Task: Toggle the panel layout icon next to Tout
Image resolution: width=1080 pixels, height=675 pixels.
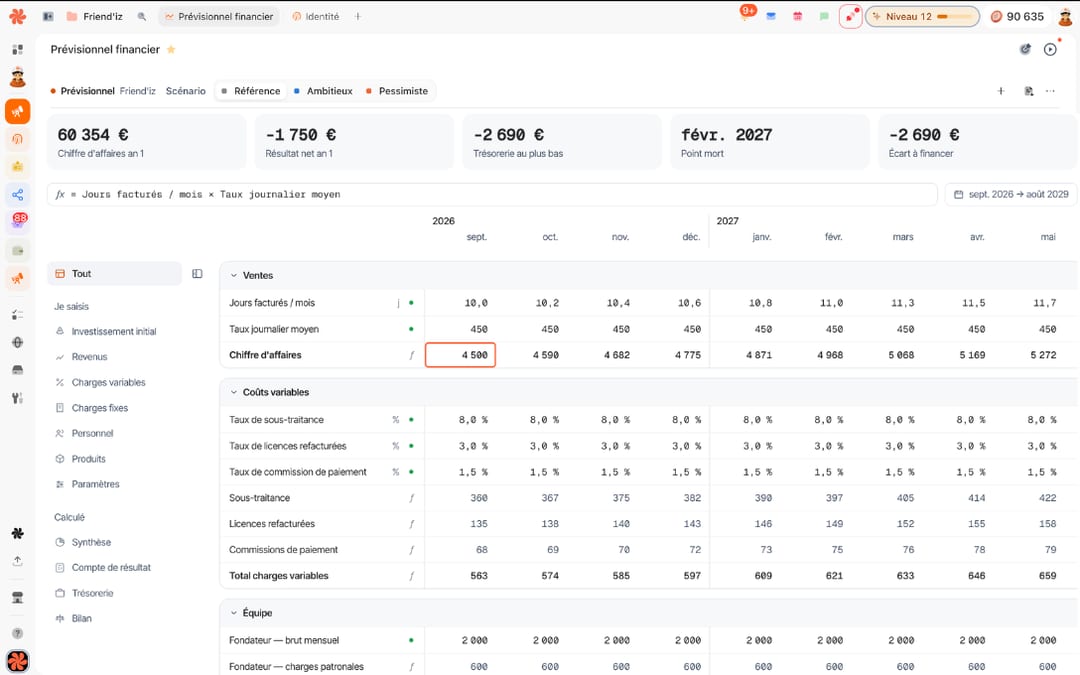Action: (x=197, y=274)
